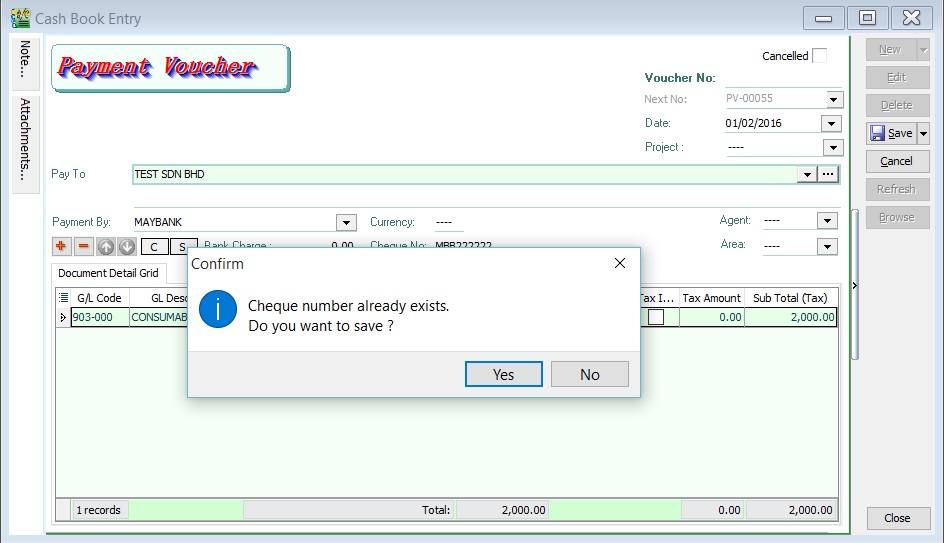Click the C button above the grid

pyautogui.click(x=154, y=247)
